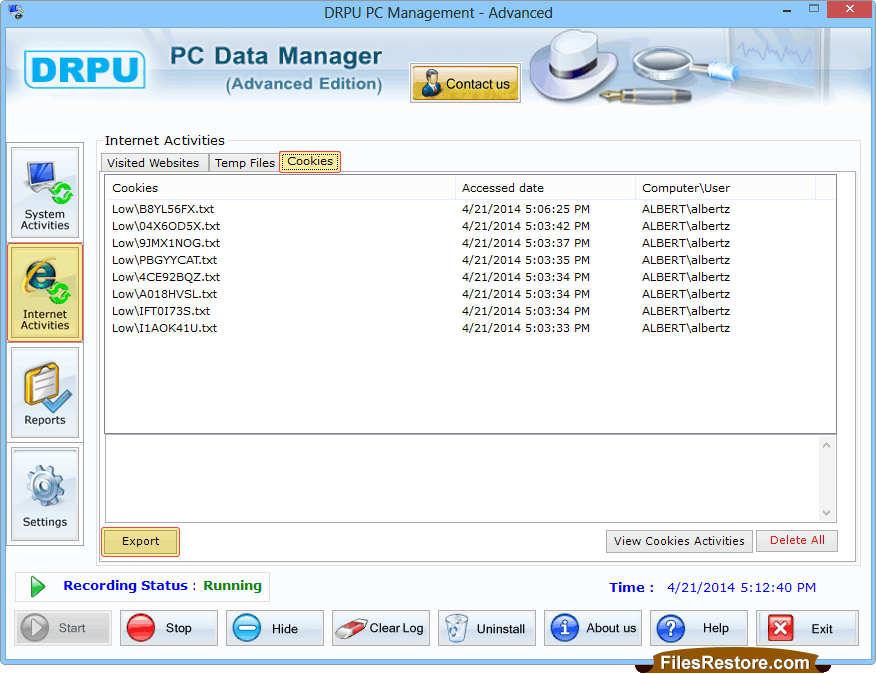Click accessed date 4/21/2014 5:03:35 PM
This screenshot has height=674, width=876.
tap(526, 260)
